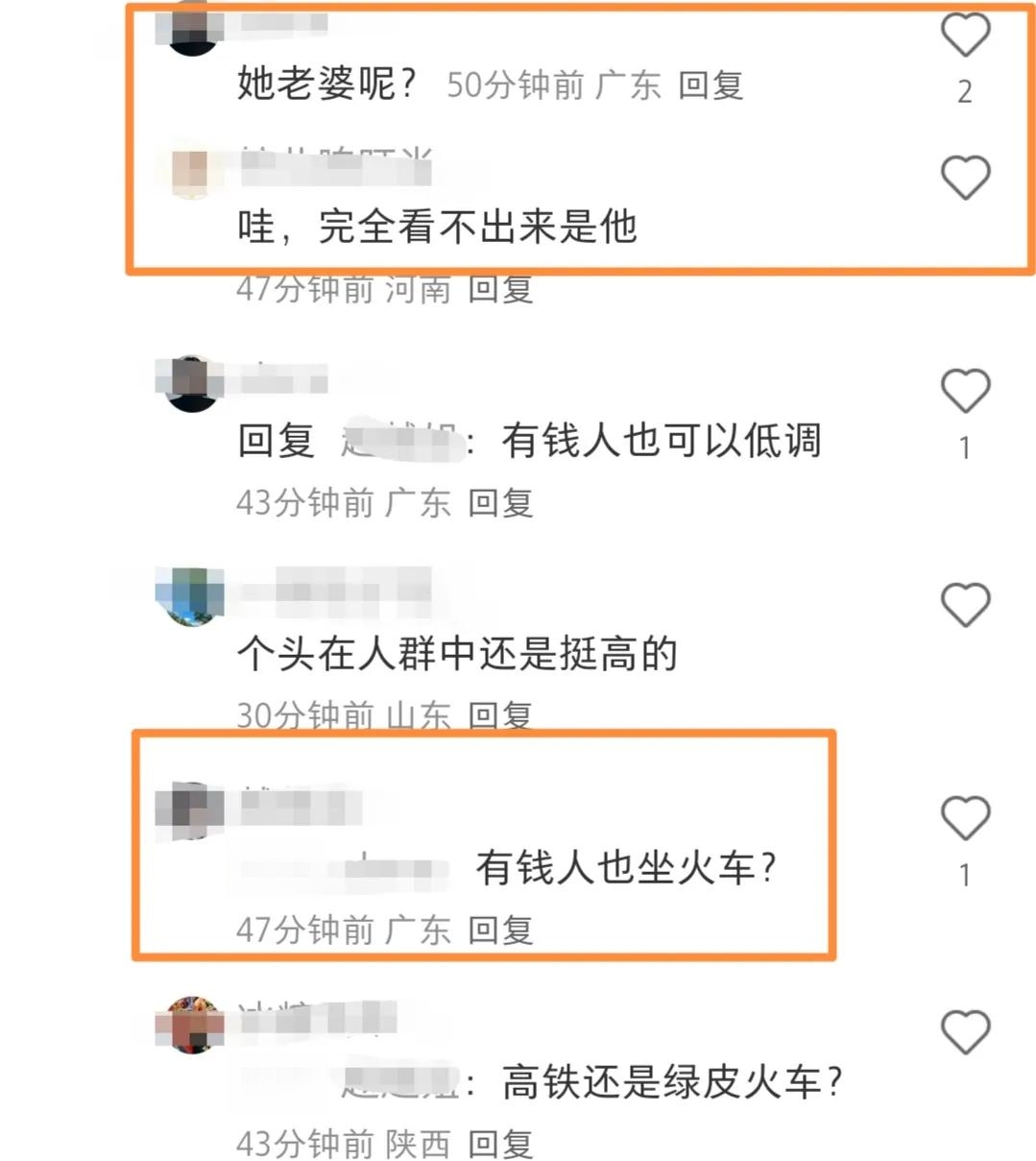This screenshot has height=1161, width=1036.
Task: Tap the heart on '有钱人也可以低调'
Action: coord(965,391)
